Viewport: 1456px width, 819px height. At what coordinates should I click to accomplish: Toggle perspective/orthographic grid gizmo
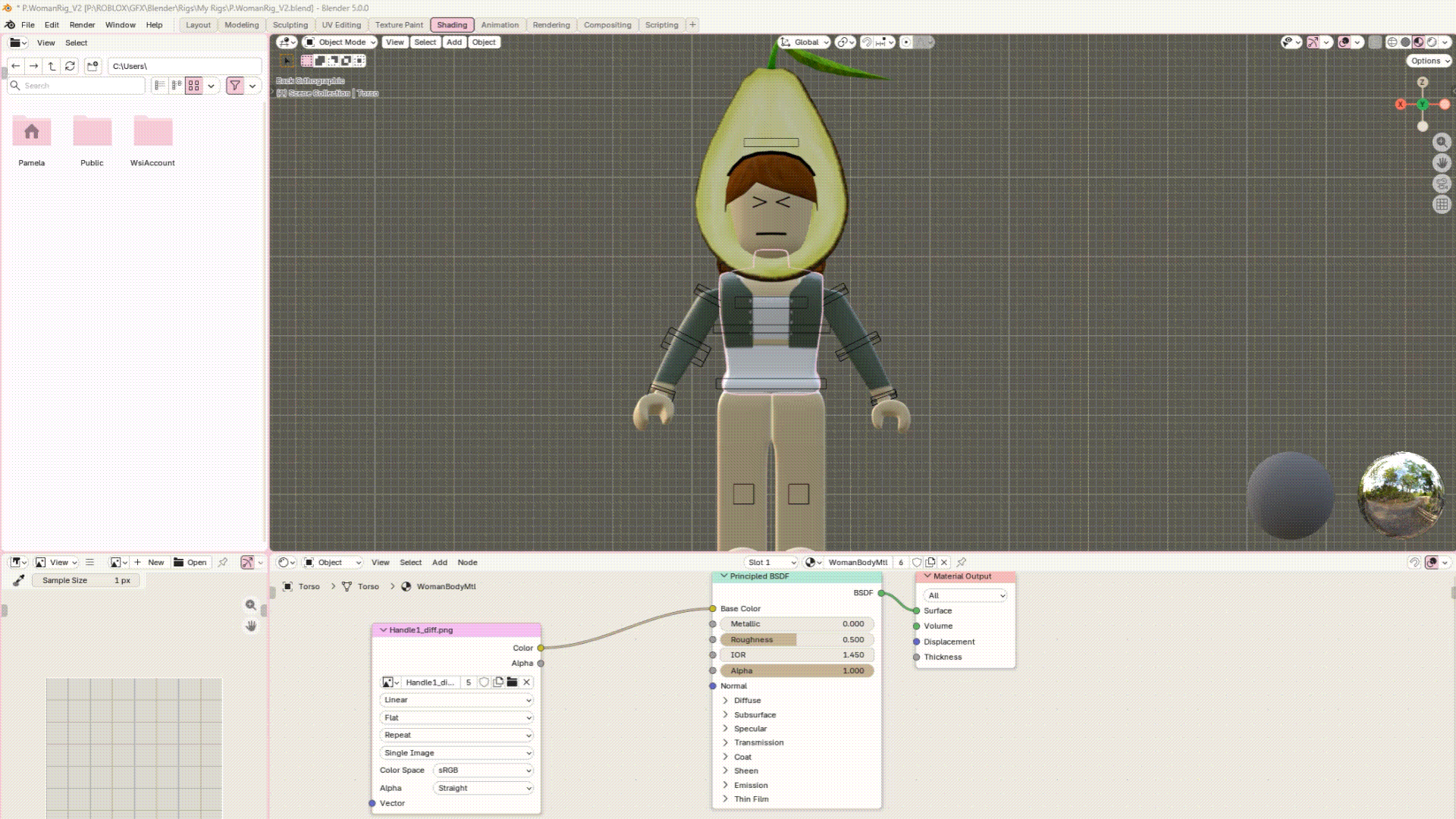coord(1442,204)
